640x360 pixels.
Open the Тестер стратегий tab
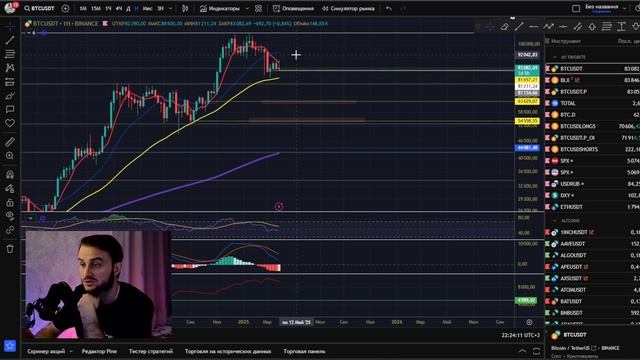click(151, 351)
